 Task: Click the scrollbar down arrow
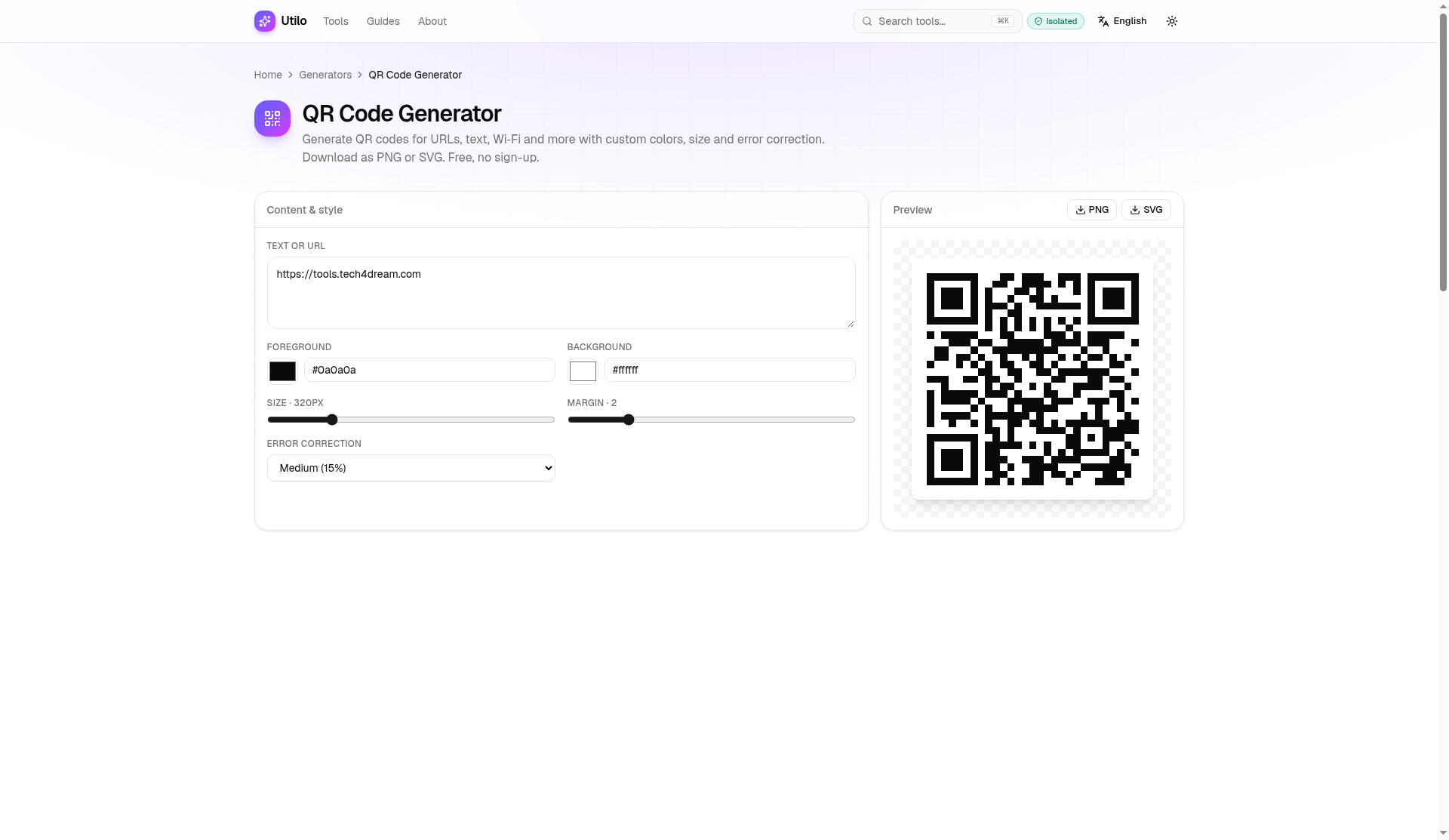point(1443,833)
